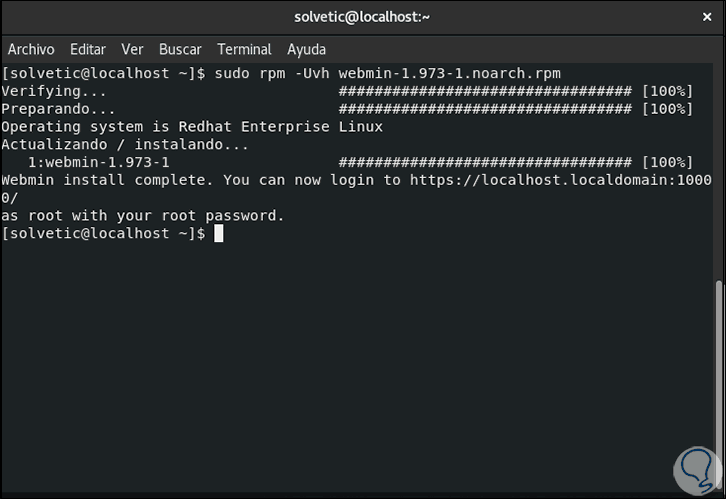Click the Verifying progress bar
727x499 pixels.
click(485, 91)
